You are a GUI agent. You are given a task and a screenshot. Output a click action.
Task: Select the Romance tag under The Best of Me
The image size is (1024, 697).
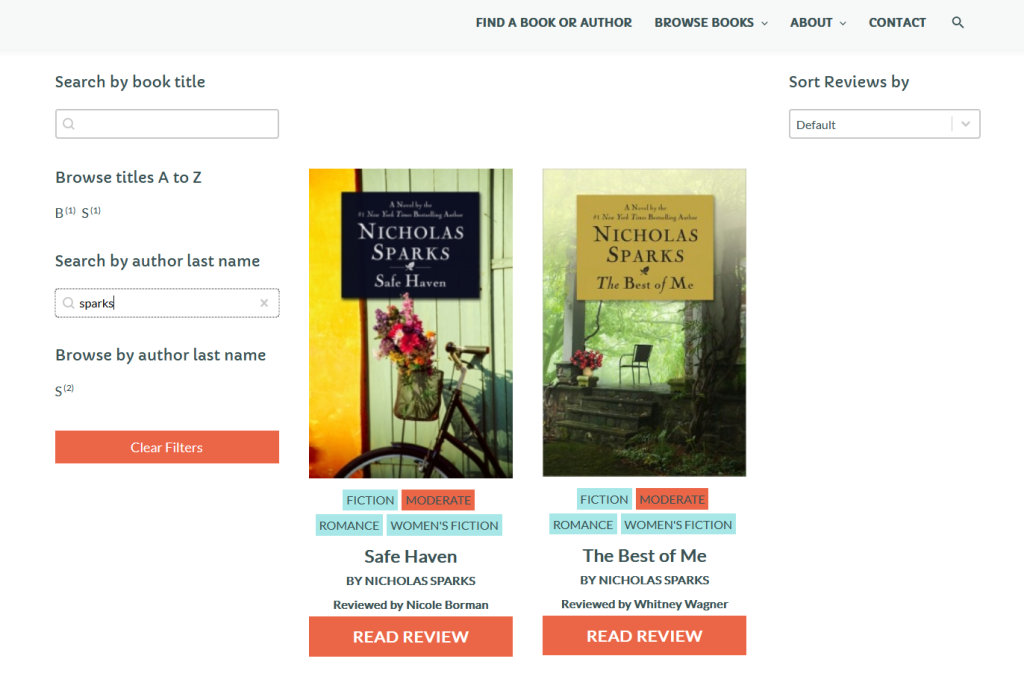(x=583, y=525)
